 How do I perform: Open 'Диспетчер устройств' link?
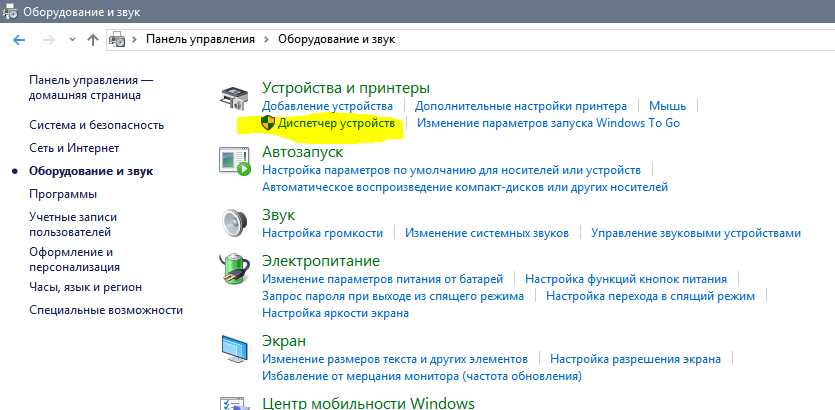[x=338, y=123]
